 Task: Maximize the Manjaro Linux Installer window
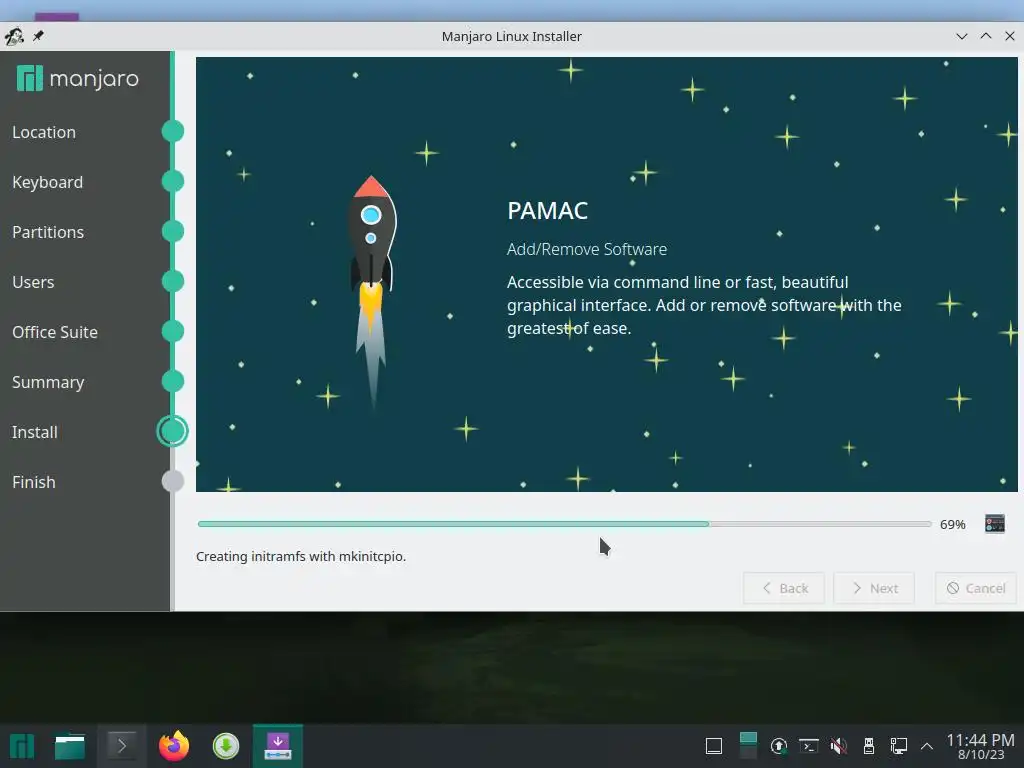click(985, 36)
